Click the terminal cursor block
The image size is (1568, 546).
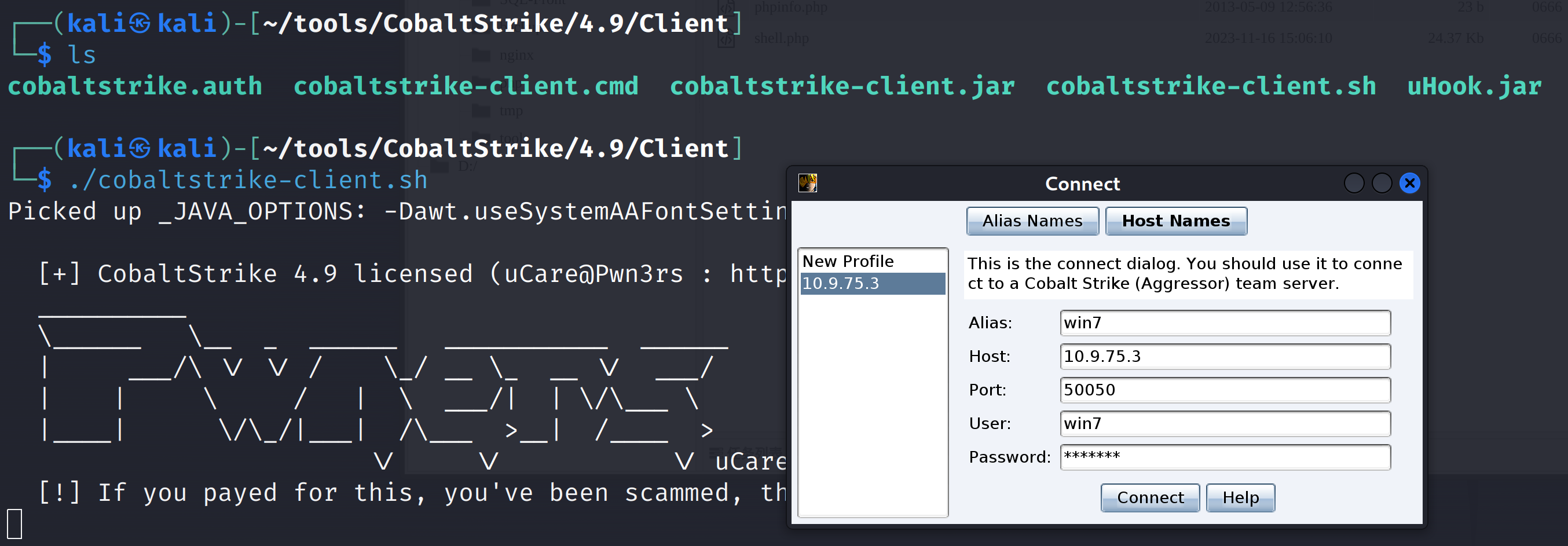tap(14, 524)
